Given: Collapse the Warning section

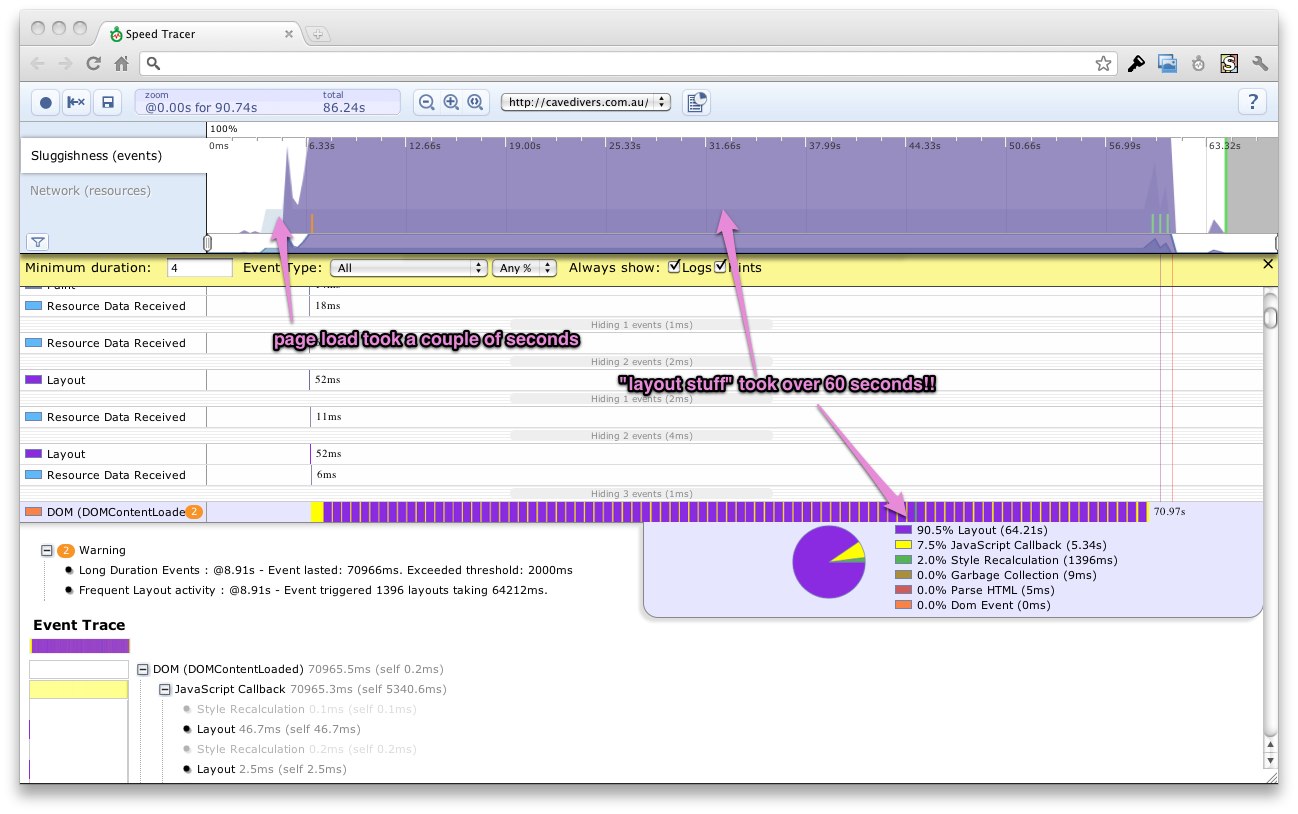Looking at the screenshot, I should (47, 550).
